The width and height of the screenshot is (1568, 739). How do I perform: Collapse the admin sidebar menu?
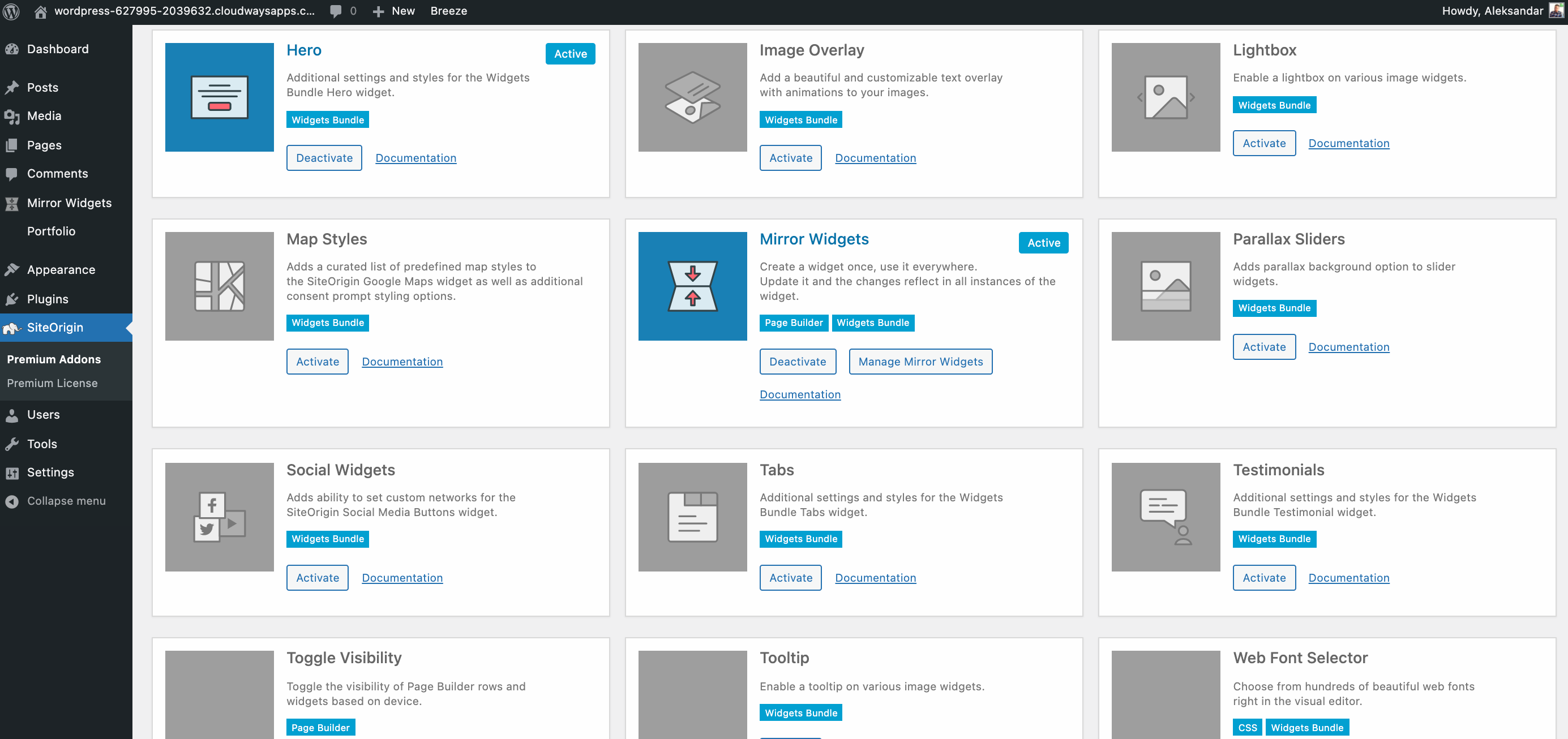click(x=13, y=501)
